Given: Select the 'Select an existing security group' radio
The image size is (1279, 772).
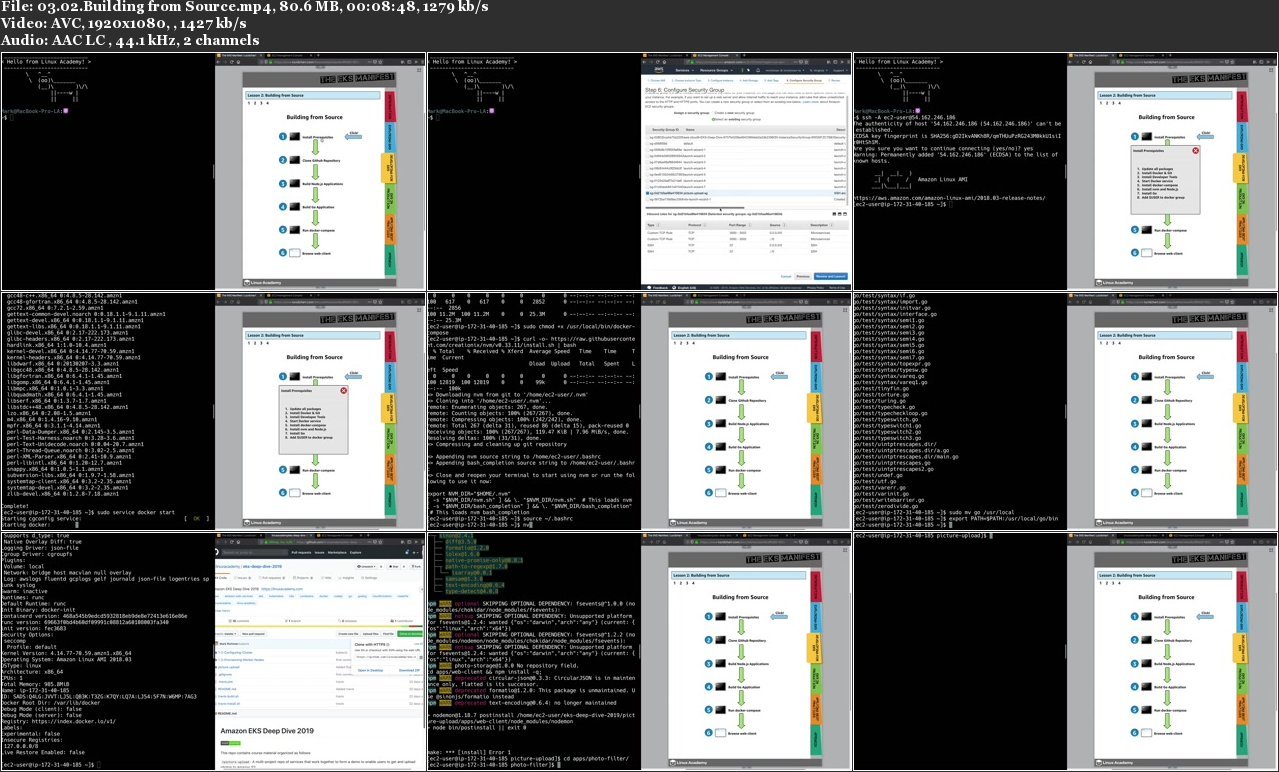Looking at the screenshot, I should [x=713, y=119].
